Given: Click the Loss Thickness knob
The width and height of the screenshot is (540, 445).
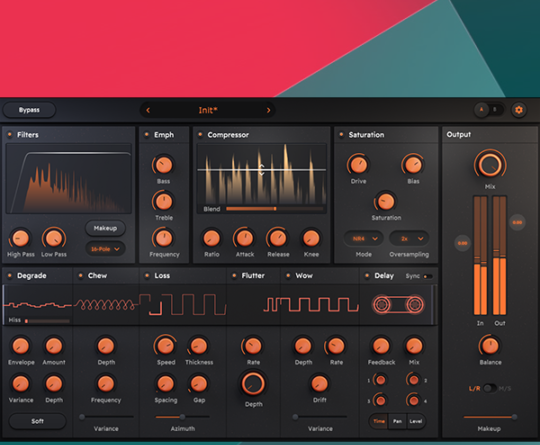Looking at the screenshot, I should pos(198,346).
